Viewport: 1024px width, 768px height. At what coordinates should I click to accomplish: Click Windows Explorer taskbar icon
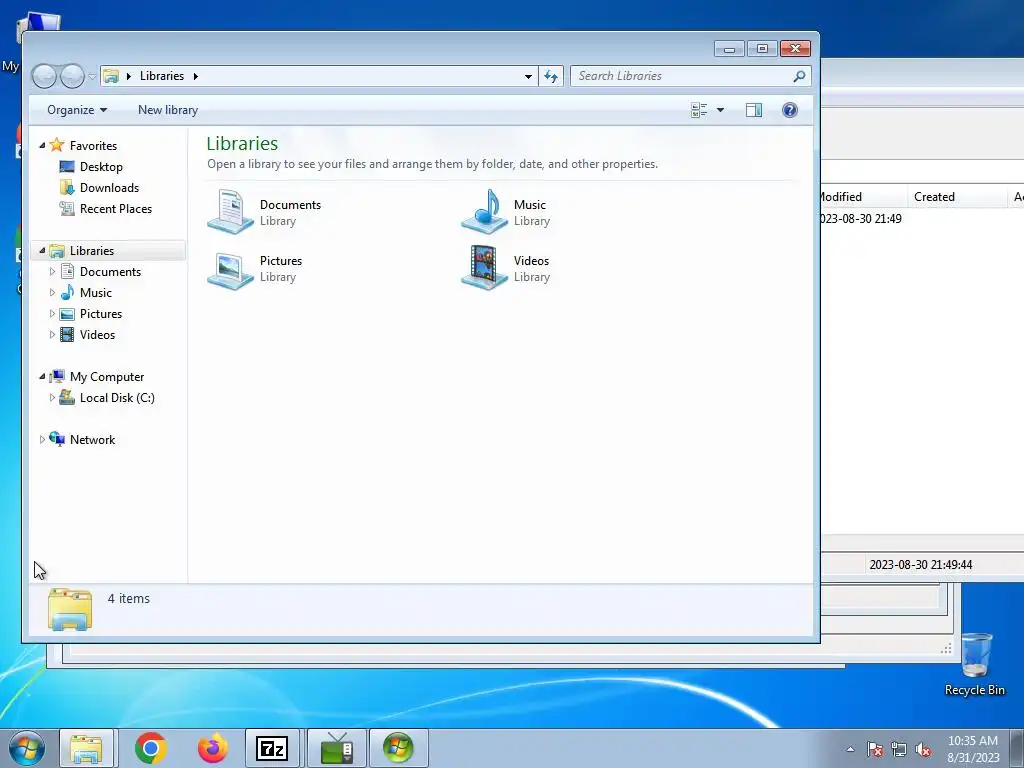[x=86, y=748]
